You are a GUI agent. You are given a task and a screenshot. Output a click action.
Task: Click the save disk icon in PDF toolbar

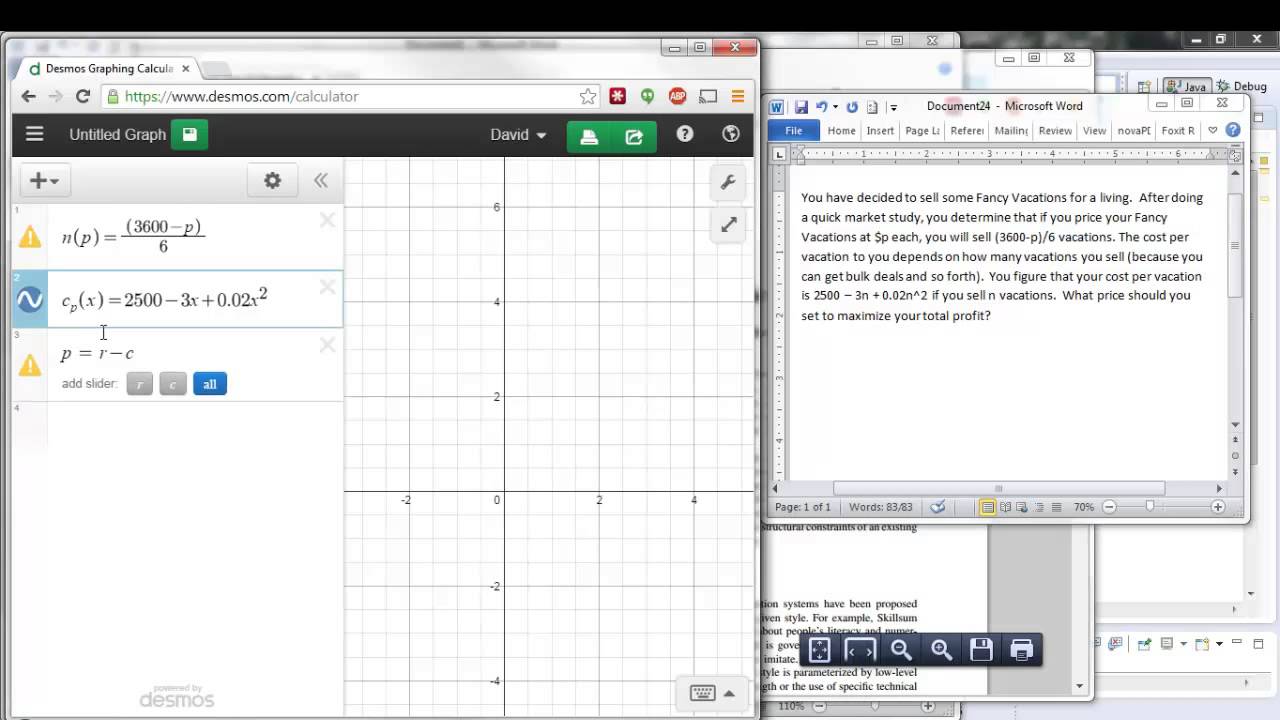981,650
